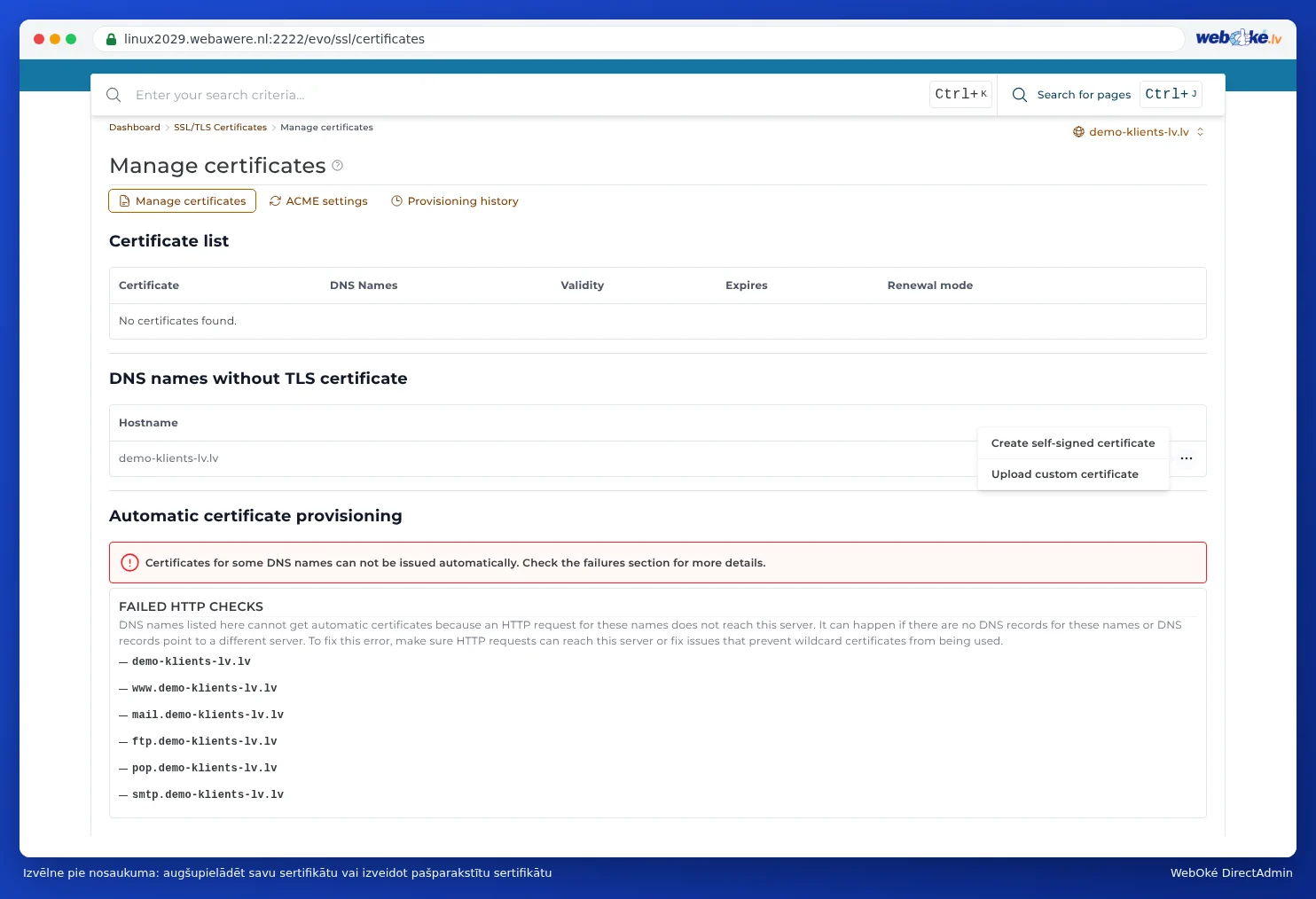Click the globe icon next to demo-klients-lv.lv
1316x899 pixels.
point(1078,132)
